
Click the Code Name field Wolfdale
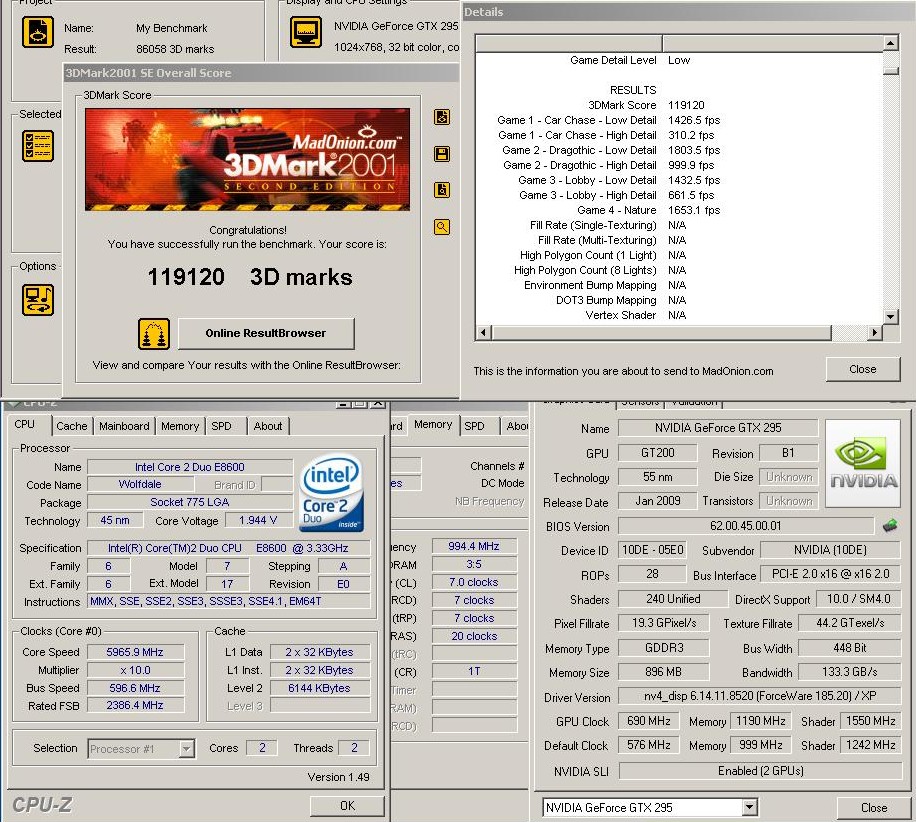tap(140, 484)
